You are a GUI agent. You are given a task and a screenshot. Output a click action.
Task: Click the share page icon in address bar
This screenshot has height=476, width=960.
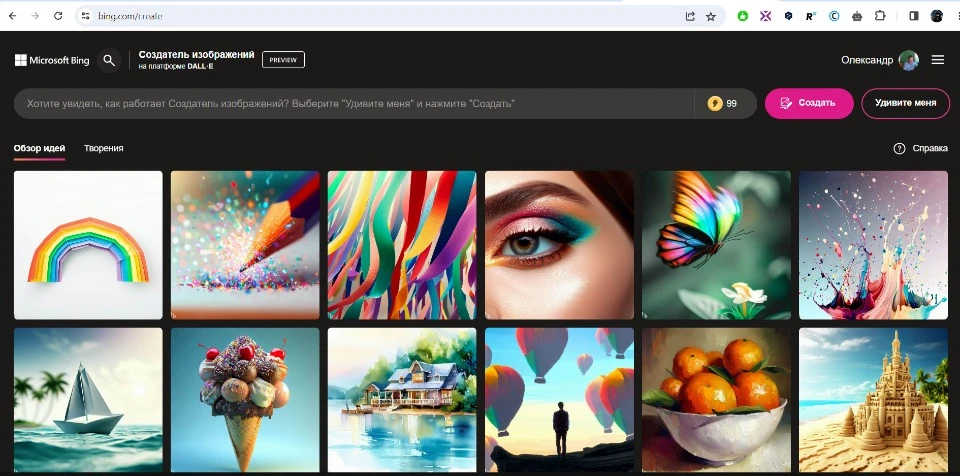690,16
